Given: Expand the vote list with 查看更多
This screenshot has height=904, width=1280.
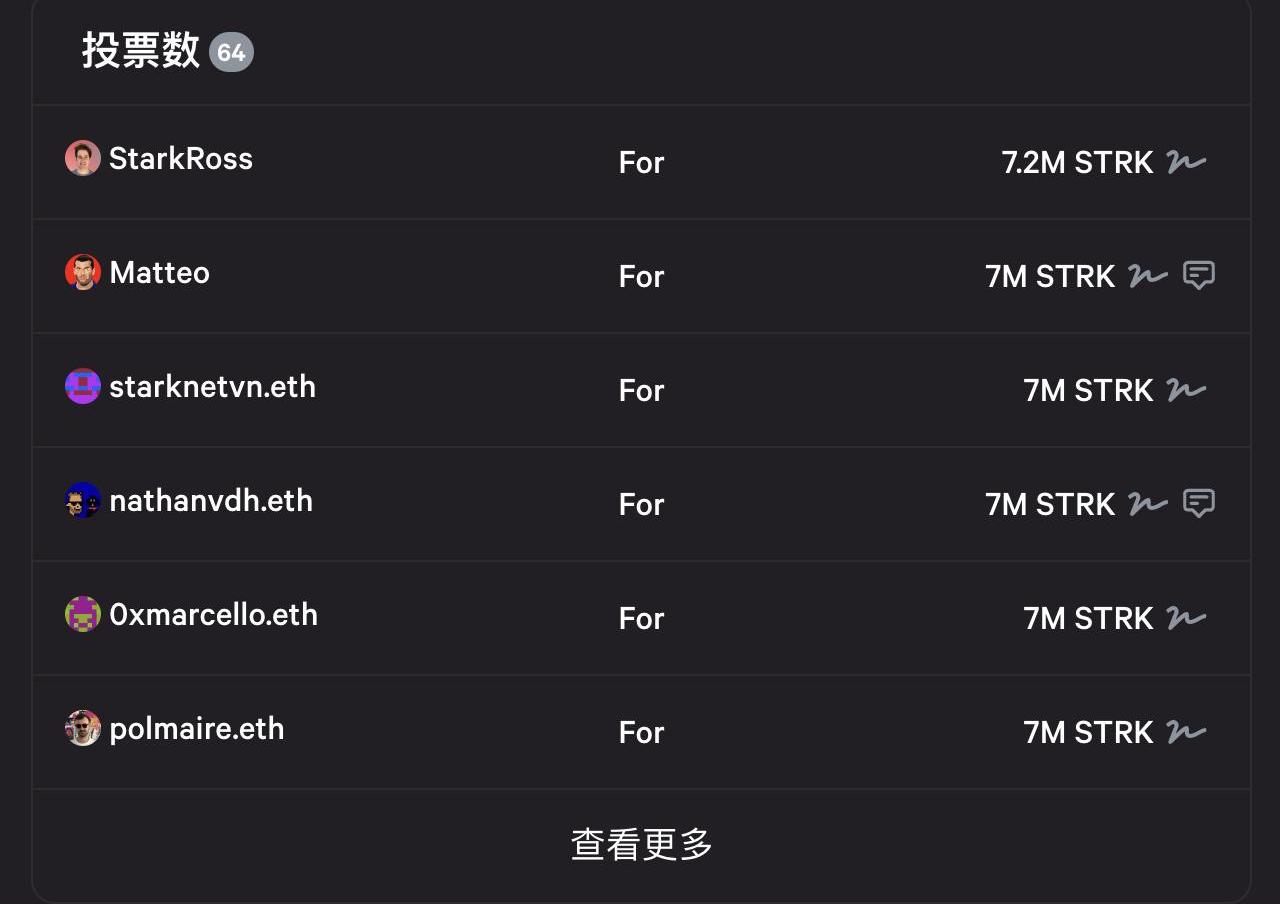Looking at the screenshot, I should [641, 845].
